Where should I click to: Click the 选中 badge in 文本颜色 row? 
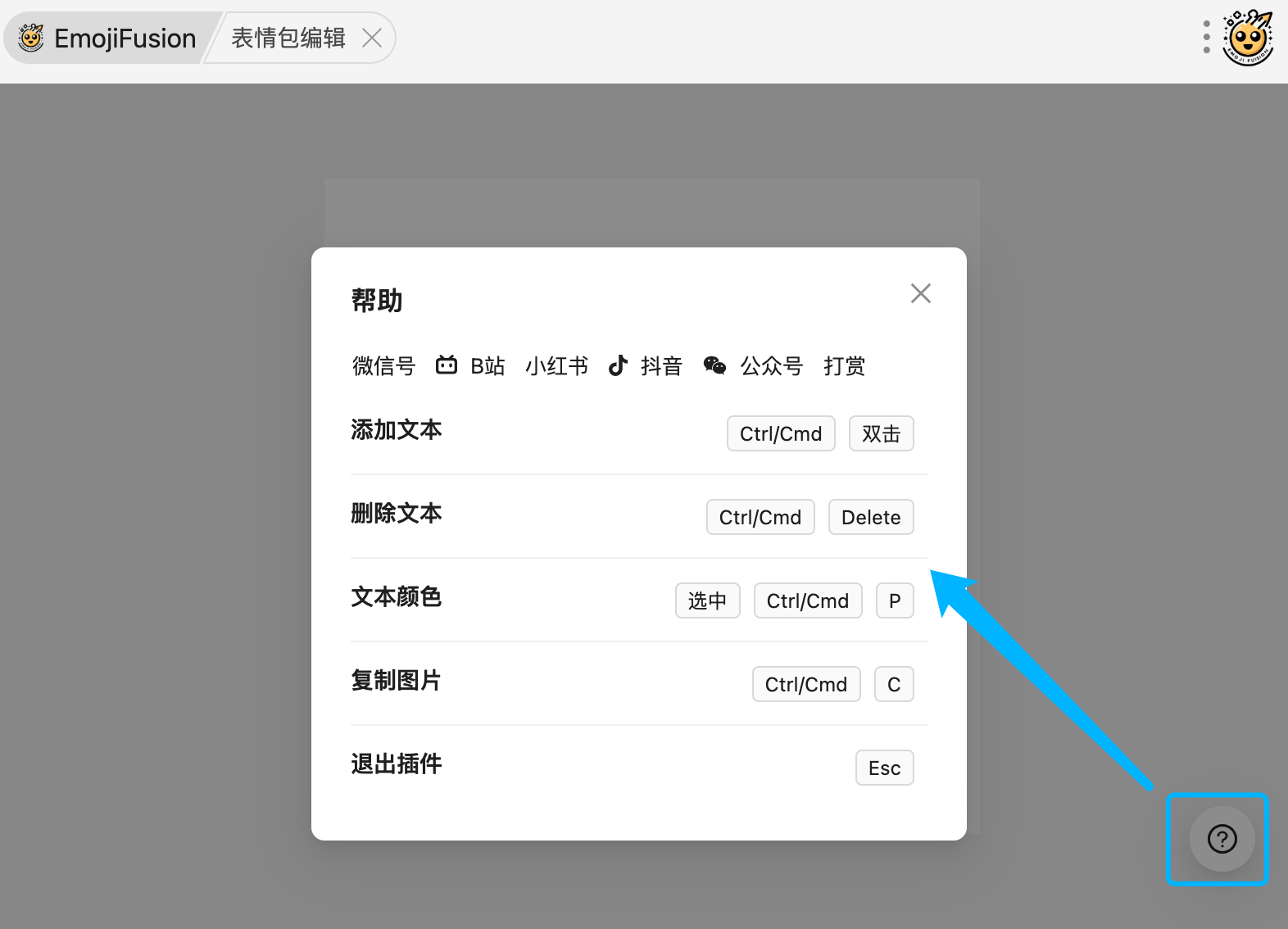click(707, 600)
